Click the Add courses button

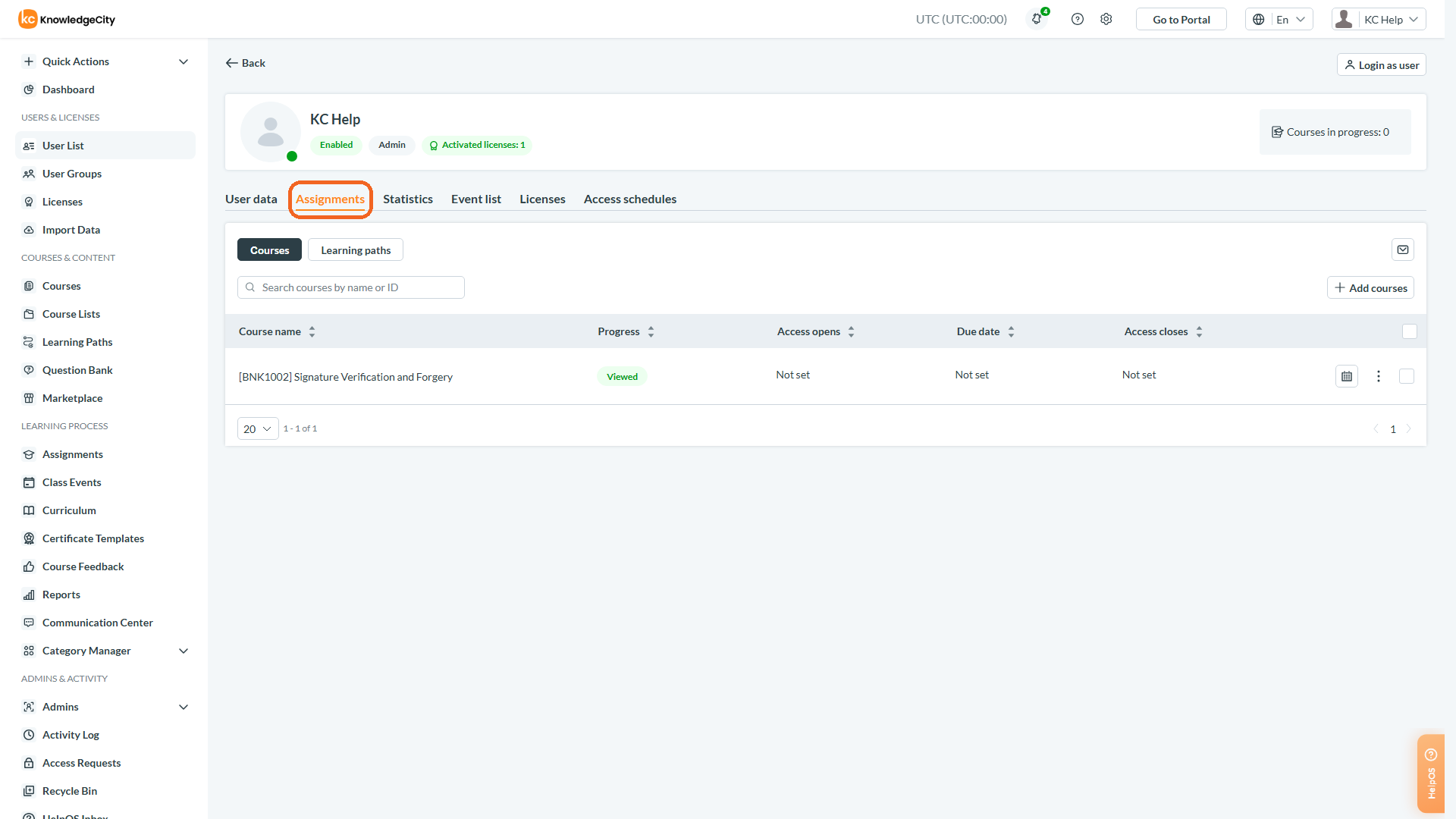tap(1370, 287)
